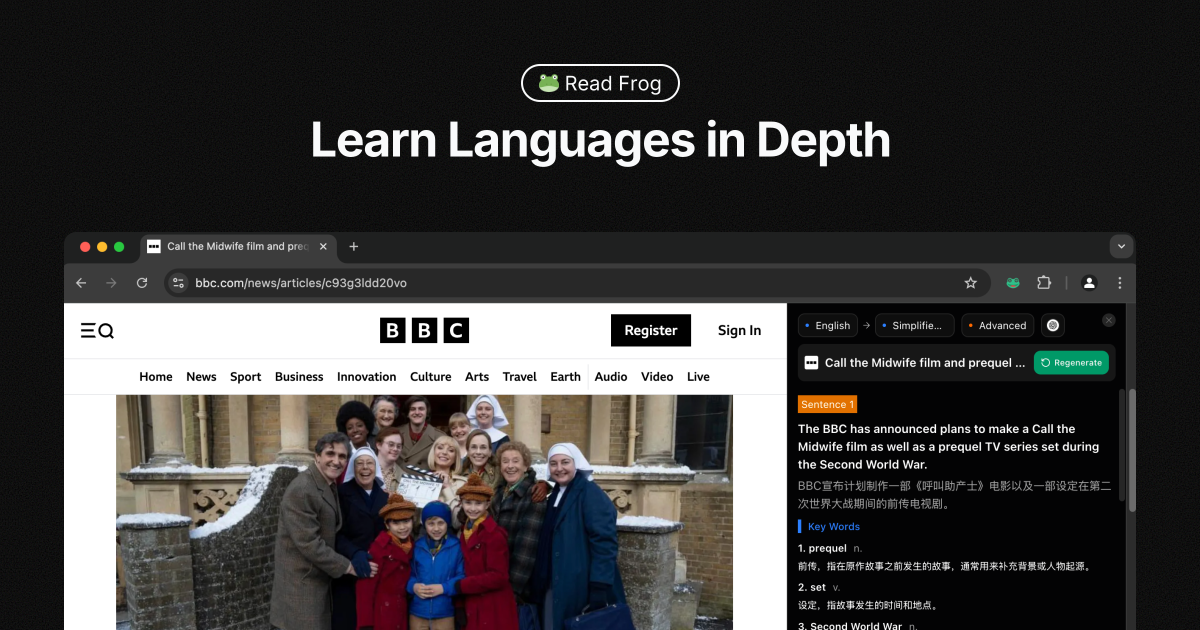Open the News nav item
This screenshot has height=630, width=1200.
(201, 377)
